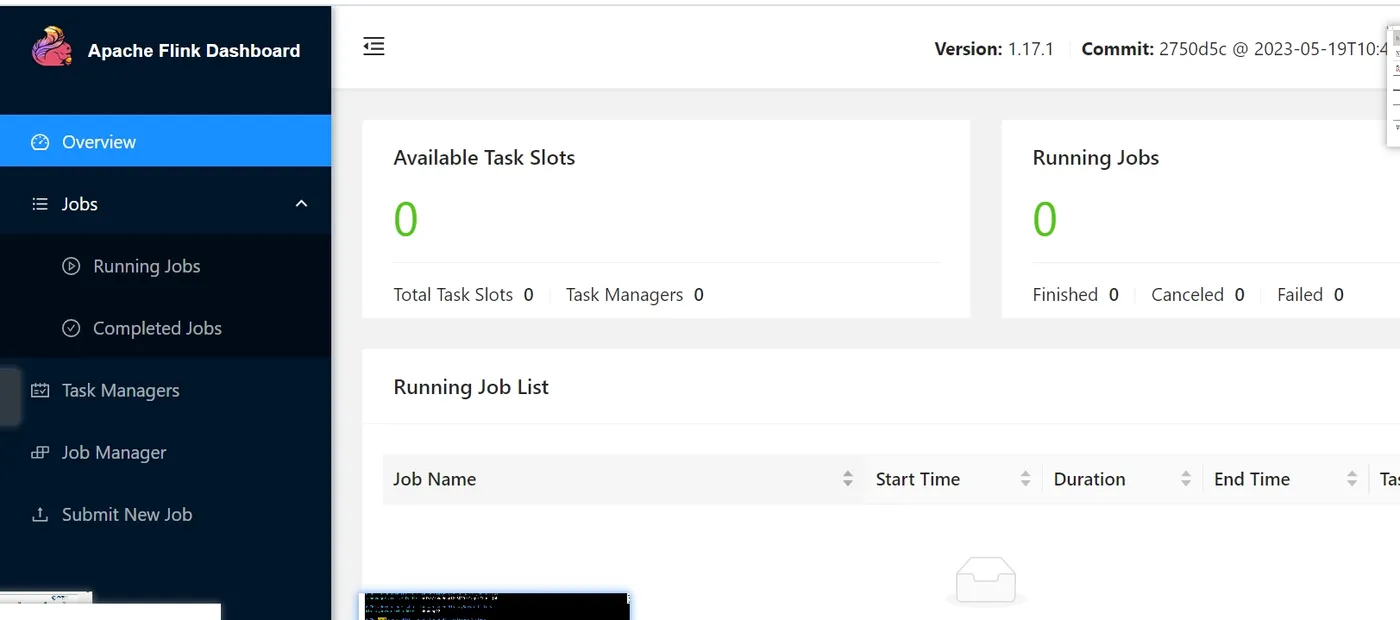1400x620 pixels.
Task: Click the Completed Jobs check-circle icon
Action: click(x=71, y=328)
